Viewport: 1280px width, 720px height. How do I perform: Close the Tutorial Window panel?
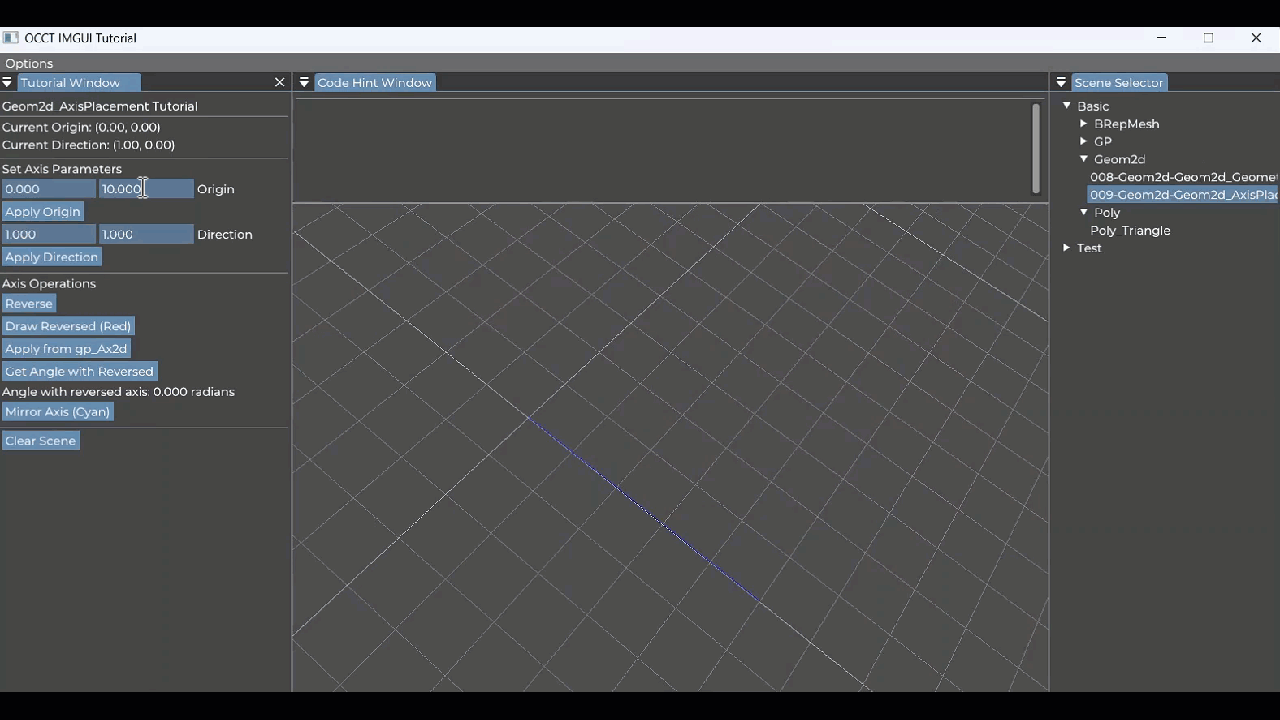pyautogui.click(x=279, y=82)
